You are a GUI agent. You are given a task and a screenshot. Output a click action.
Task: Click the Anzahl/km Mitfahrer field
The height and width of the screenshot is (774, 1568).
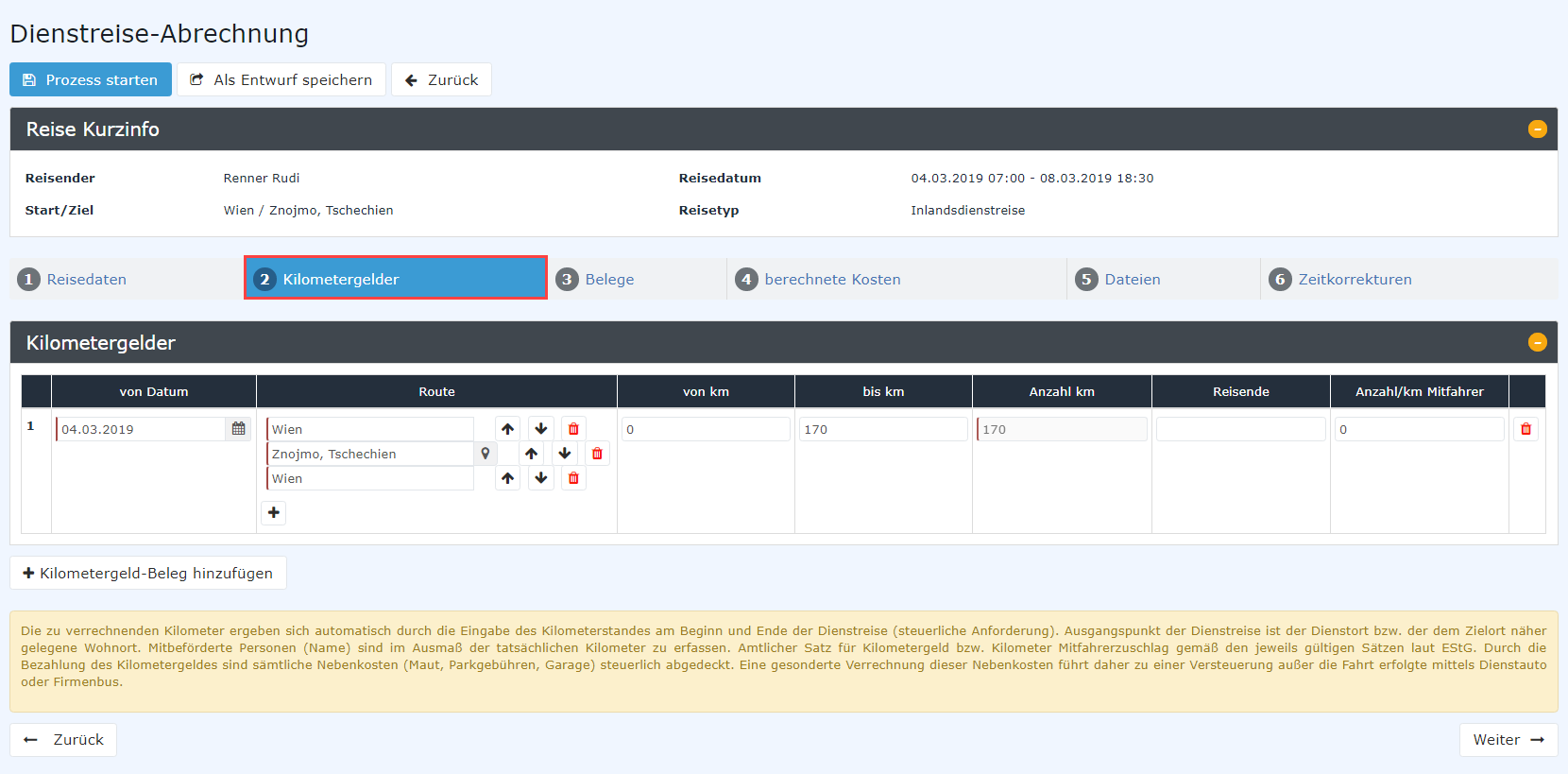tap(1420, 429)
